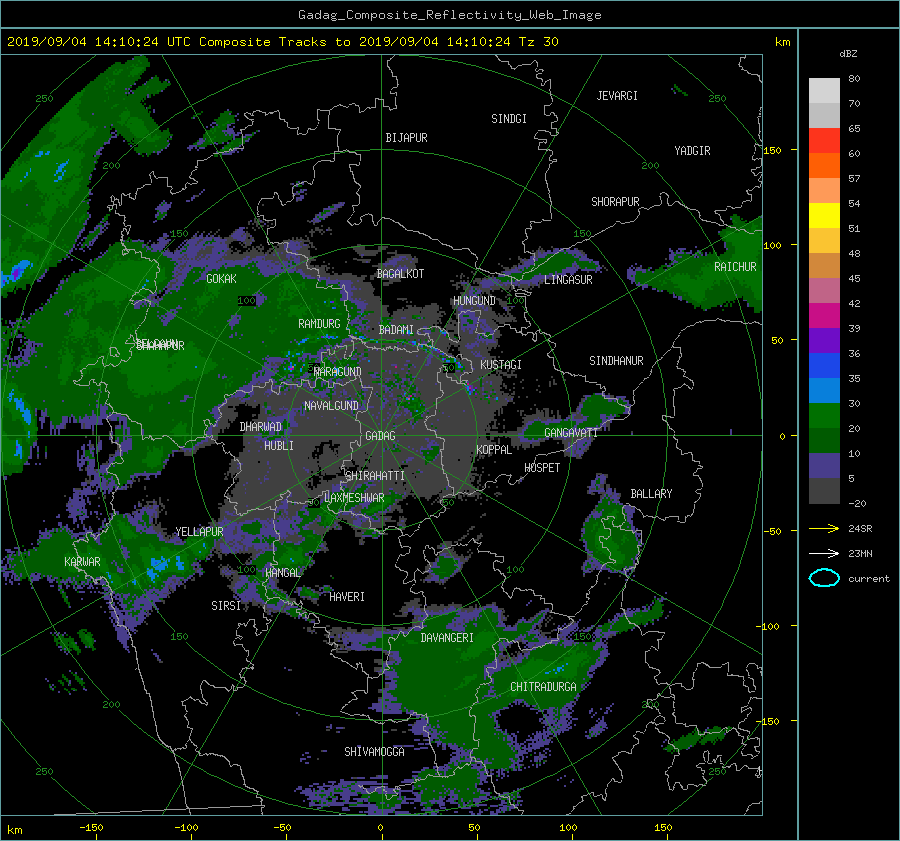Click the orange 57 dBZ color swatch
The height and width of the screenshot is (841, 900).
tap(824, 166)
